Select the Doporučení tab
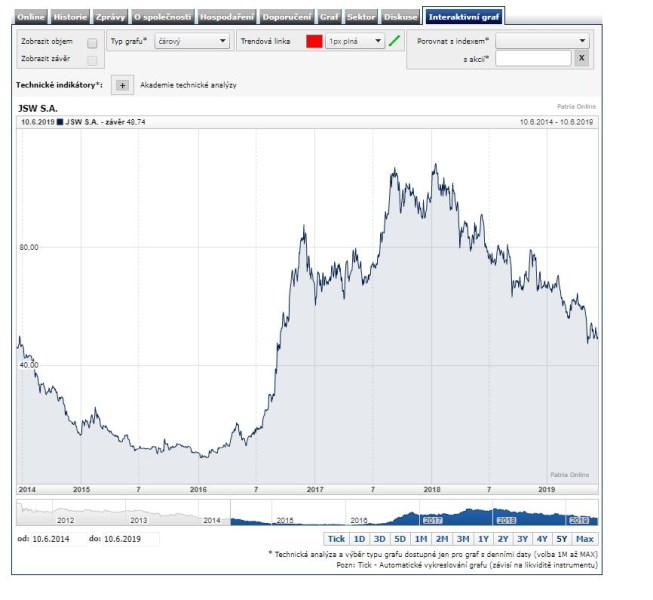The width and height of the screenshot is (653, 600). pyautogui.click(x=286, y=17)
